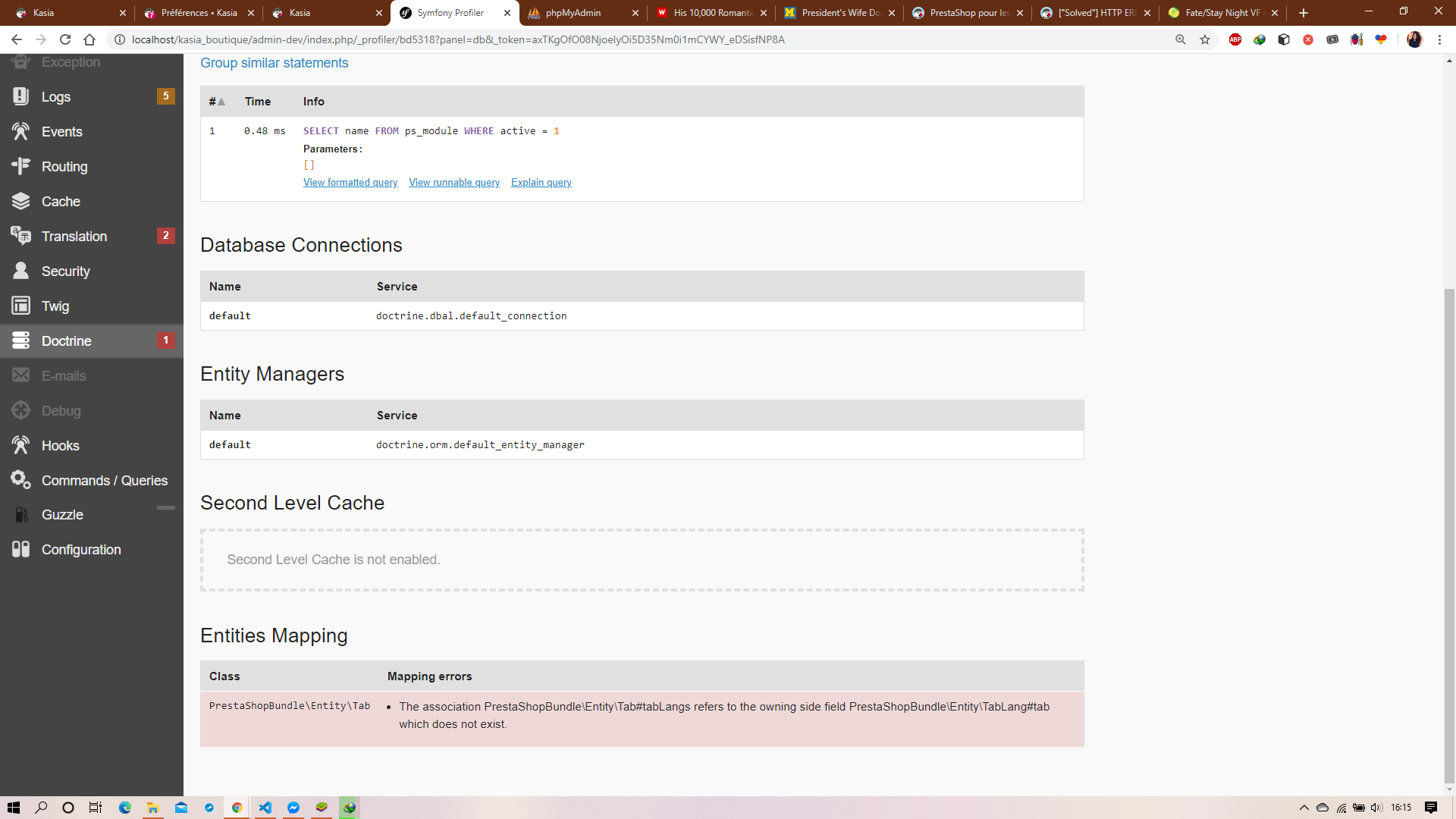Click the Logs icon in the sidebar
This screenshot has width=1456, height=819.
click(20, 96)
